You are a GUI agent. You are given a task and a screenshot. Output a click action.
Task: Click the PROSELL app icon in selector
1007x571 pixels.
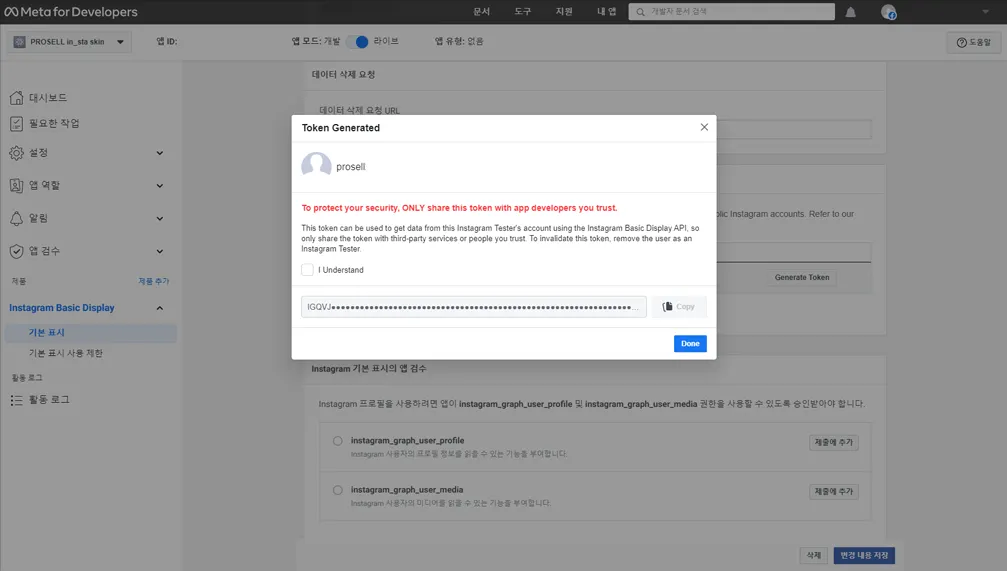(19, 42)
